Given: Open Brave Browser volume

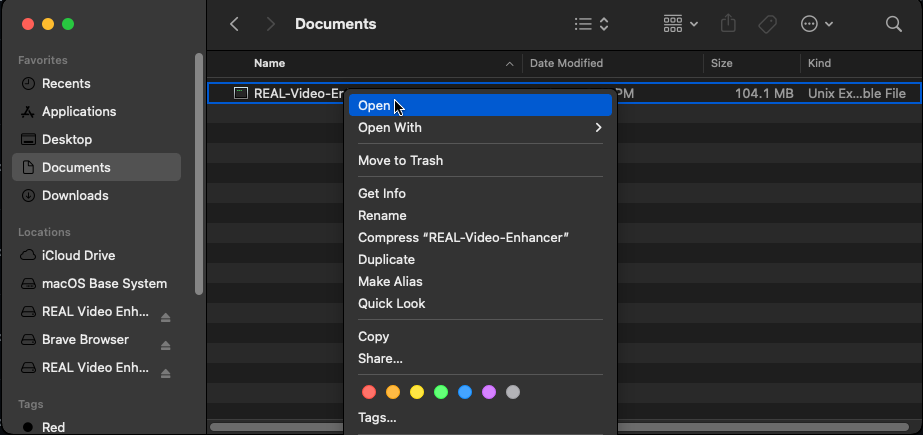Looking at the screenshot, I should click(x=85, y=340).
